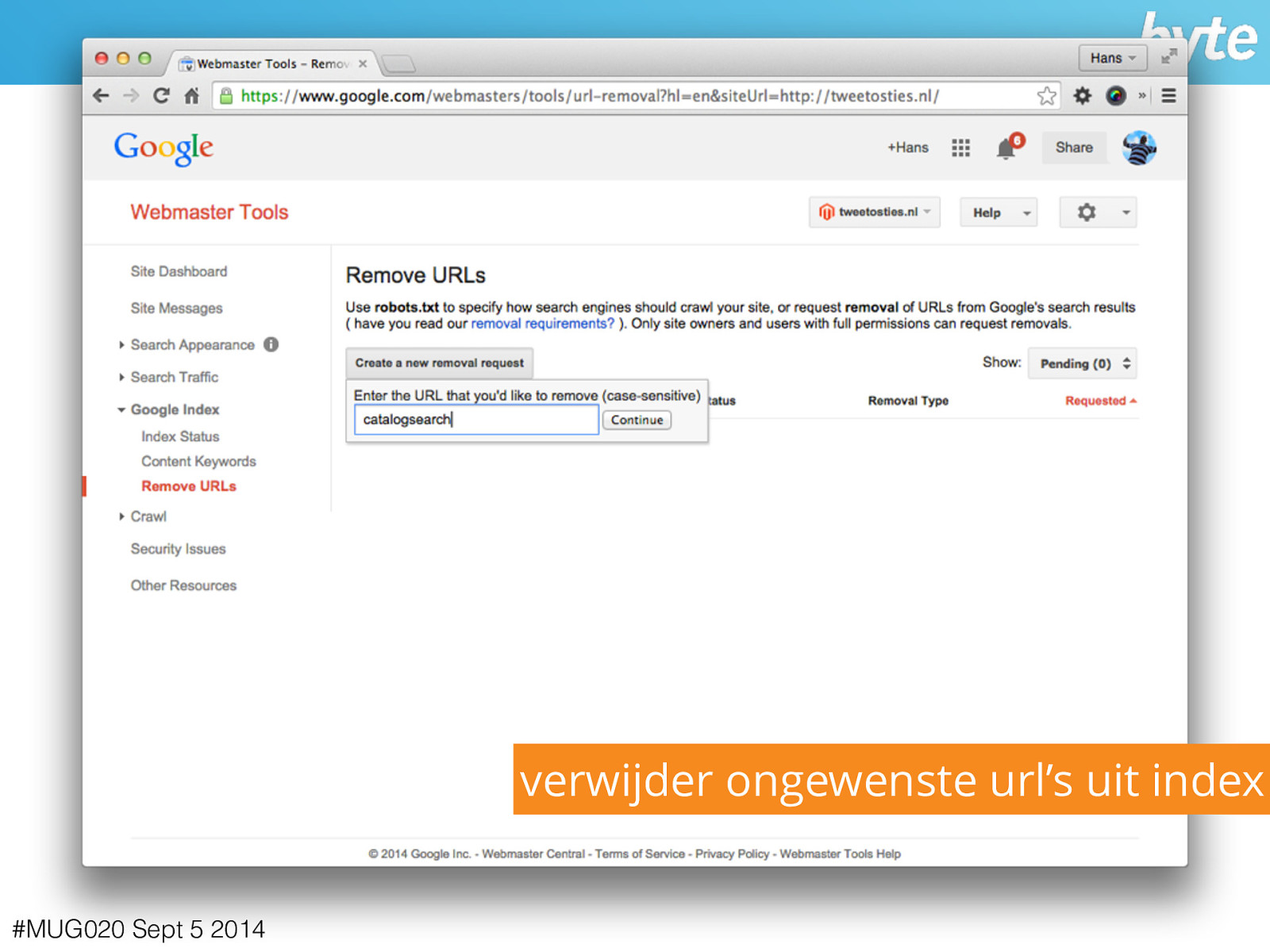1270x952 pixels.
Task: Bookmark the page with the star icon
Action: [x=1047, y=96]
